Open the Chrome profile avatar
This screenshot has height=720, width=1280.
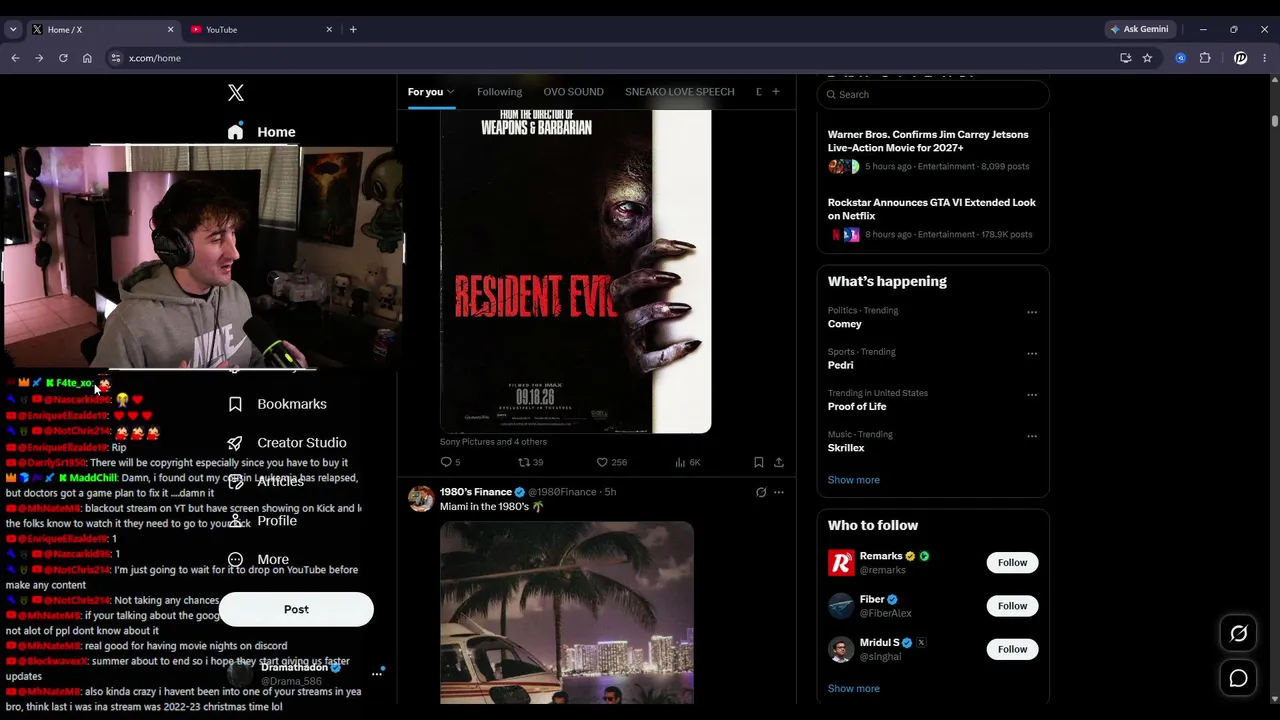pyautogui.click(x=1240, y=58)
